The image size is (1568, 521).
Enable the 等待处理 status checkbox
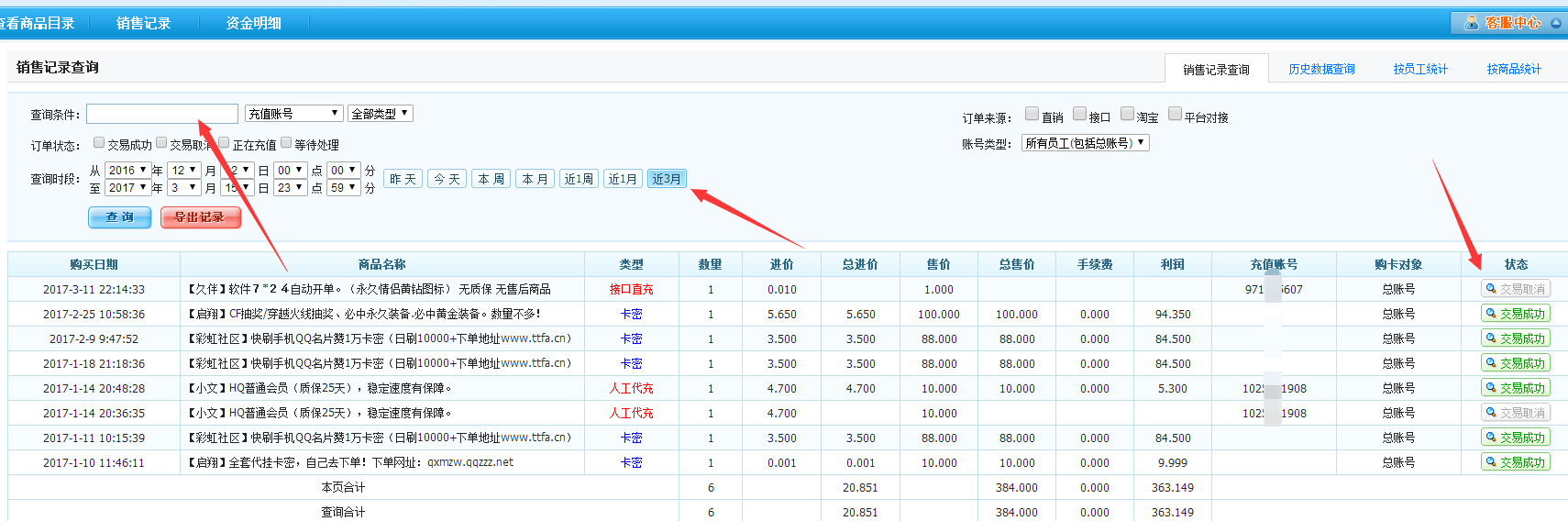pos(286,142)
